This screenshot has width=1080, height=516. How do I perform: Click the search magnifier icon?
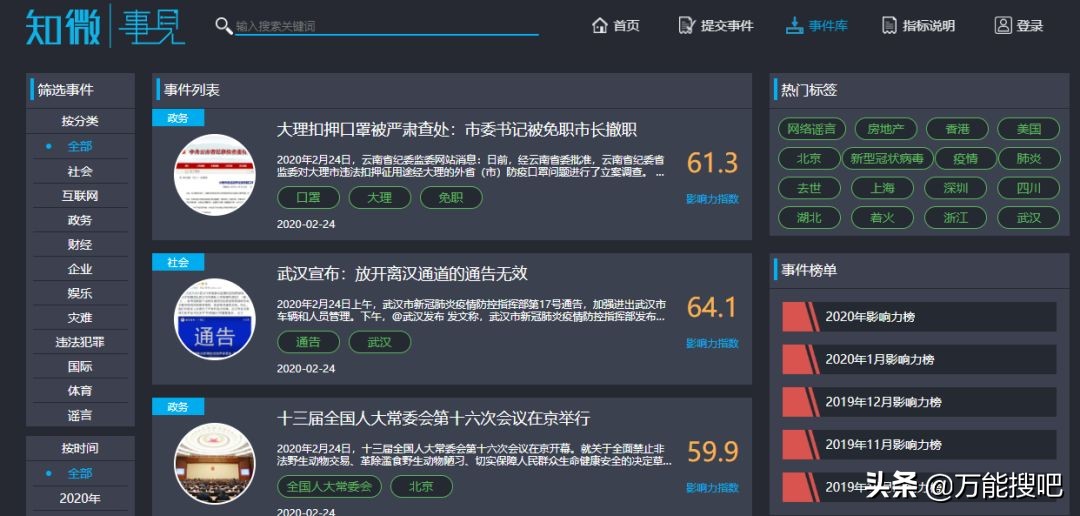pyautogui.click(x=223, y=26)
